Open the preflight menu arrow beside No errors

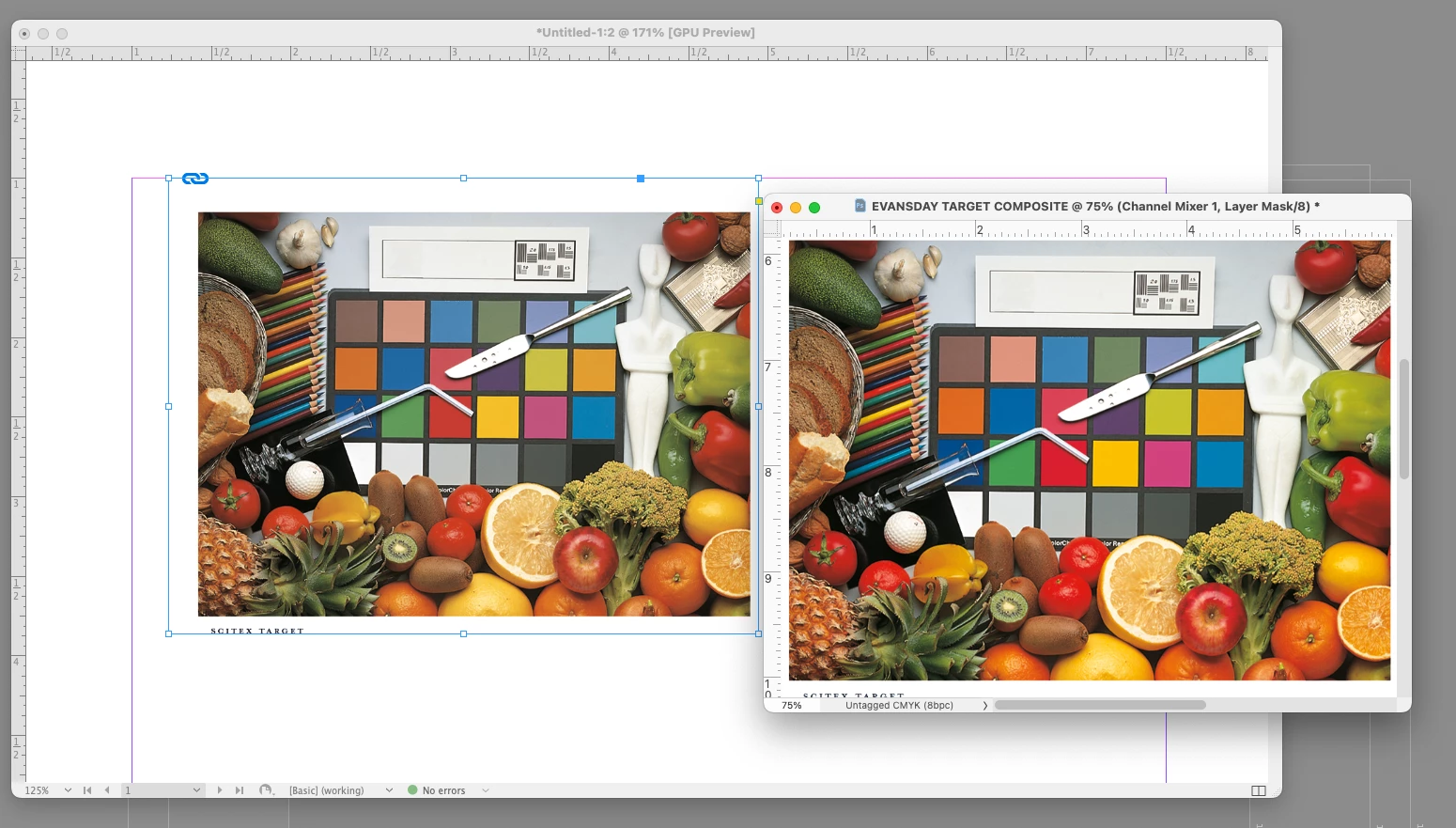[x=486, y=790]
